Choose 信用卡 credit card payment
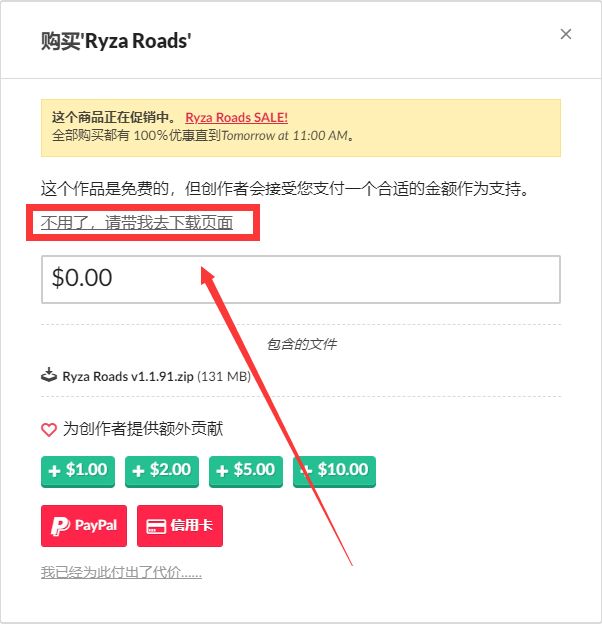This screenshot has width=602, height=624. click(180, 526)
